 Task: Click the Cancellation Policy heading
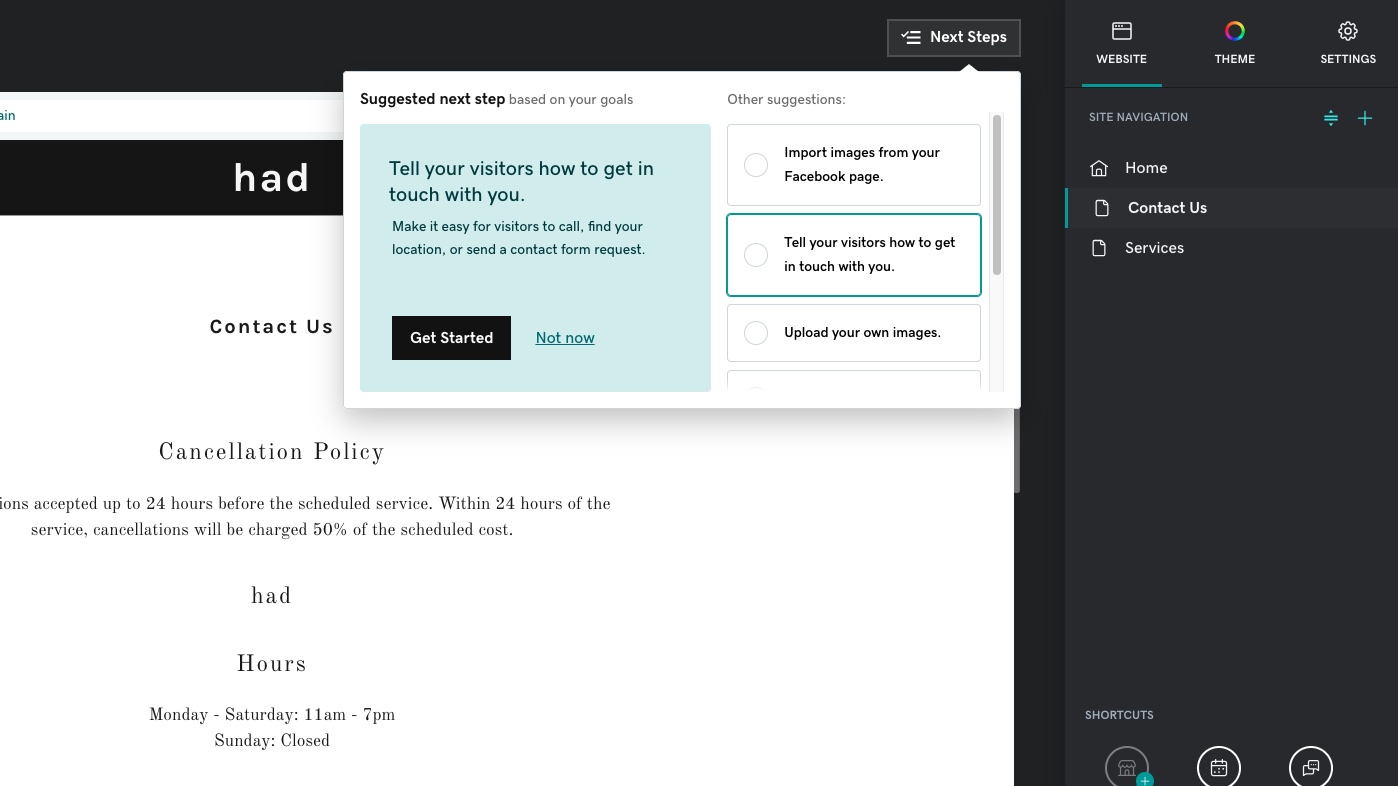coord(272,452)
